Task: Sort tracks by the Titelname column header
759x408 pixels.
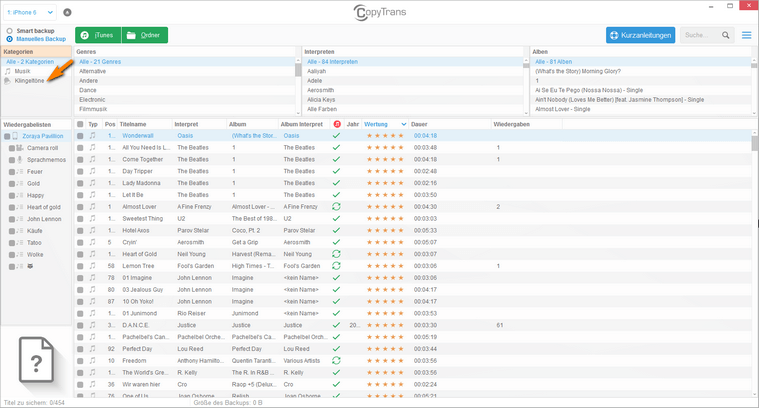Action: (x=133, y=124)
